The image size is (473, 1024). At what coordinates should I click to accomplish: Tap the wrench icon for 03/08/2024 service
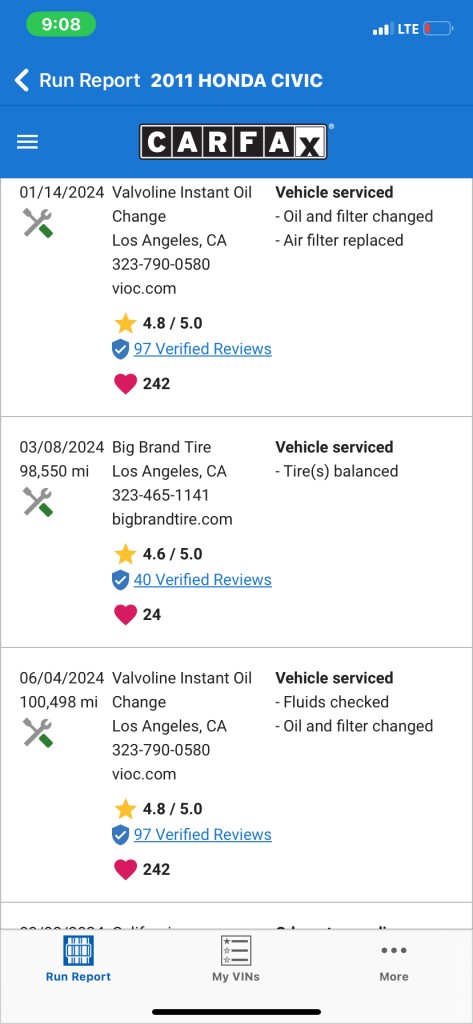click(x=38, y=502)
